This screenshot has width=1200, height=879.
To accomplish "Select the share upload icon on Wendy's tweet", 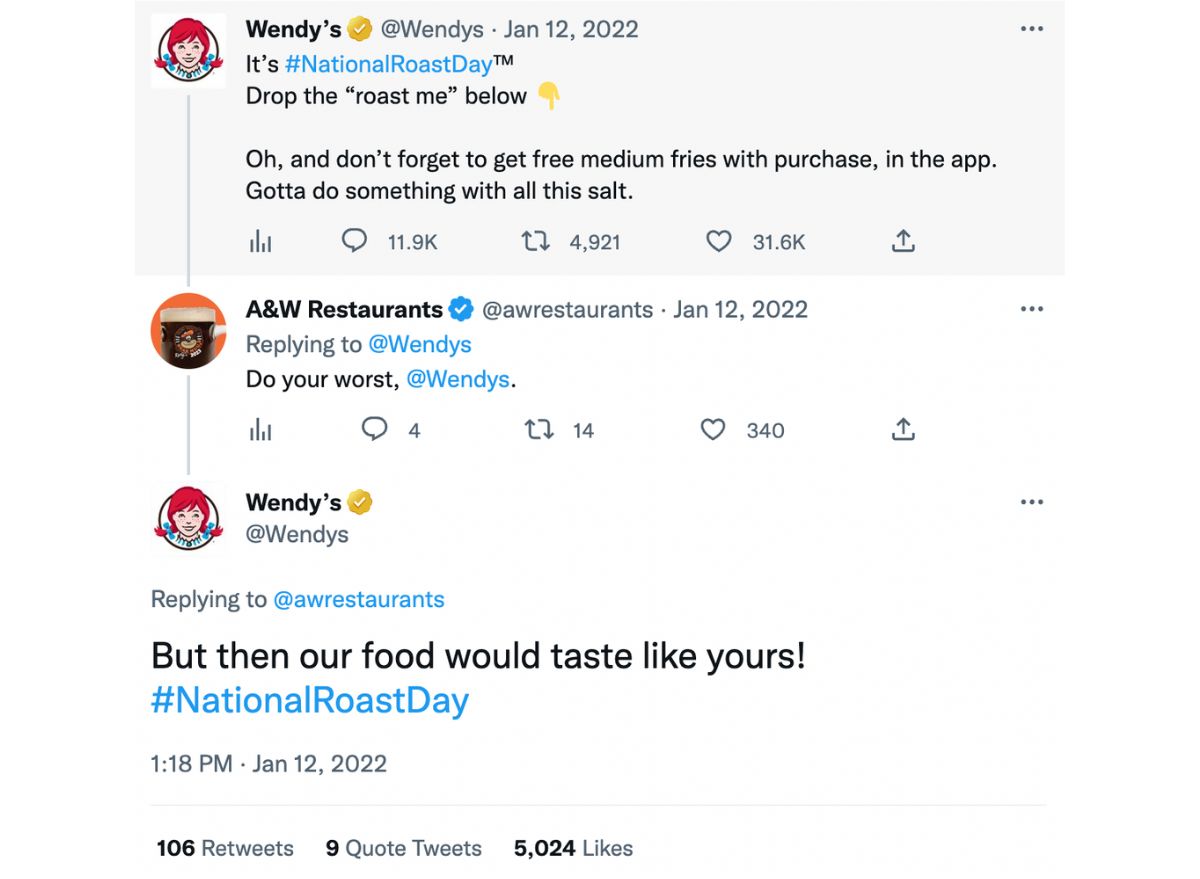I will 903,240.
